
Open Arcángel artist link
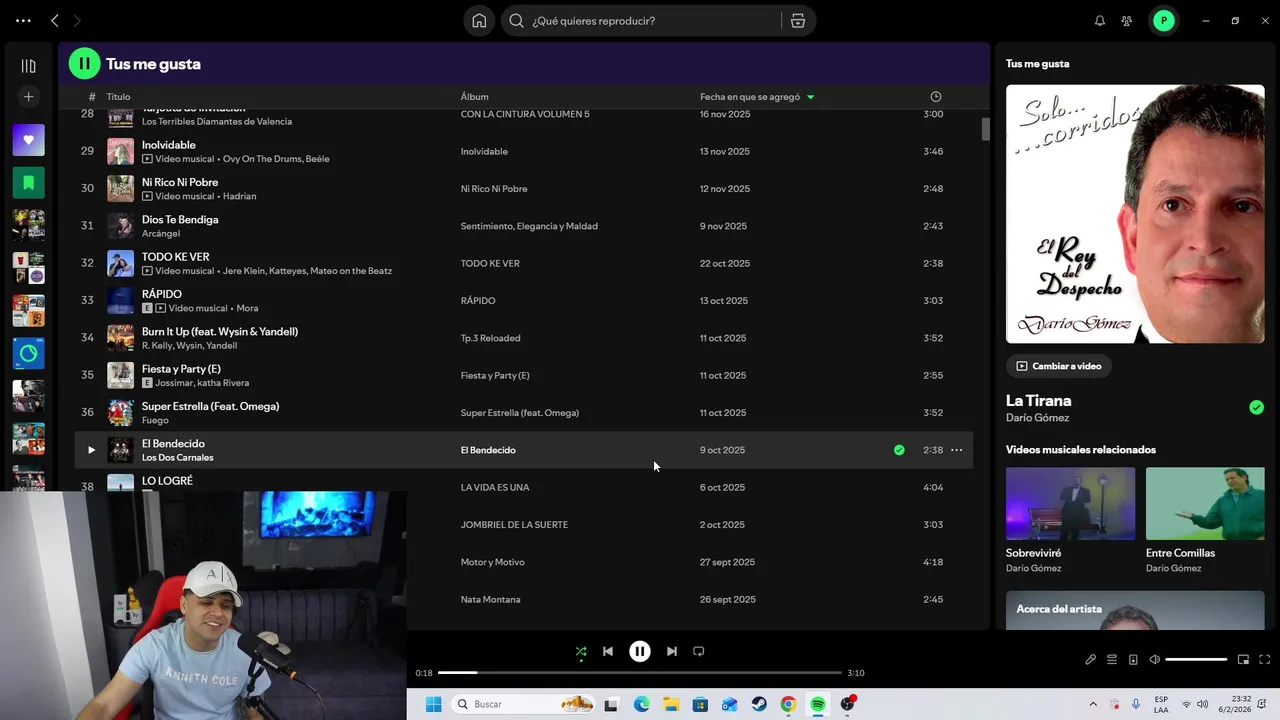click(x=160, y=234)
